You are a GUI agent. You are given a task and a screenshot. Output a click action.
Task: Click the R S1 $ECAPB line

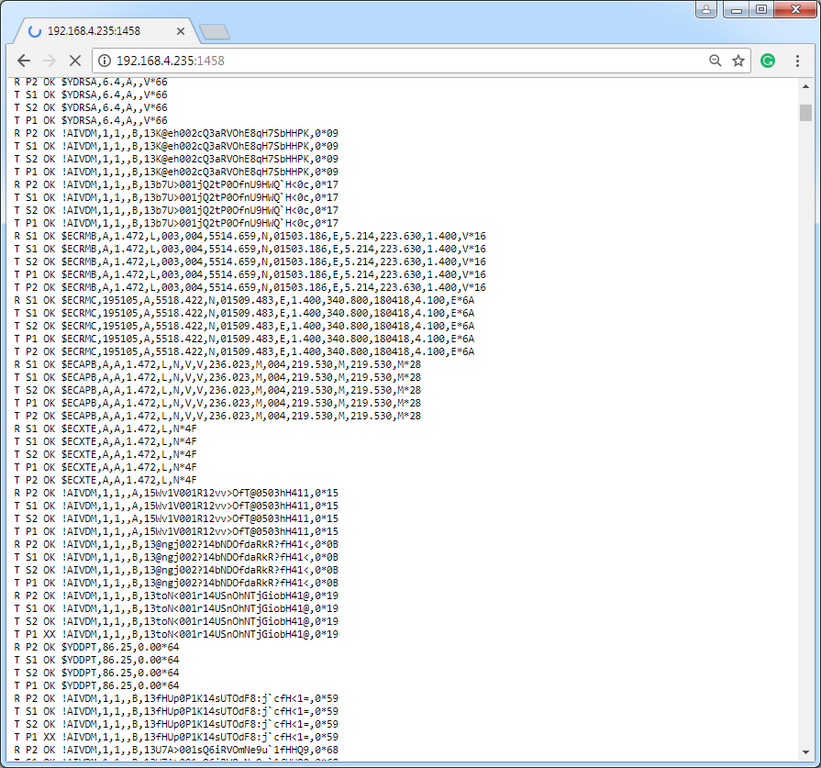coord(217,364)
